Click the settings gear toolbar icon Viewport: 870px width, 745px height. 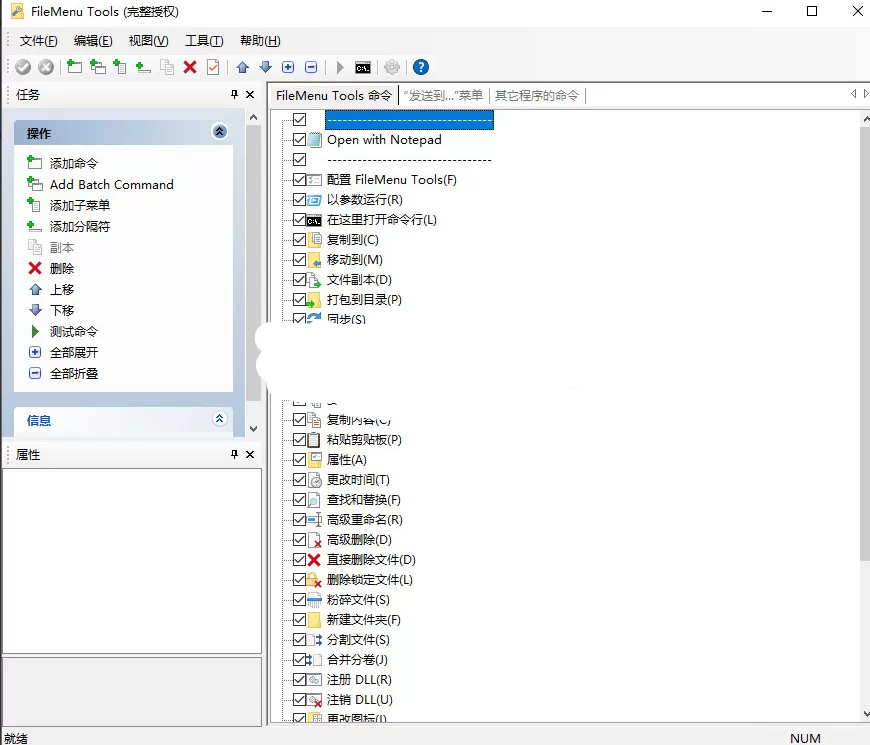pyautogui.click(x=390, y=67)
